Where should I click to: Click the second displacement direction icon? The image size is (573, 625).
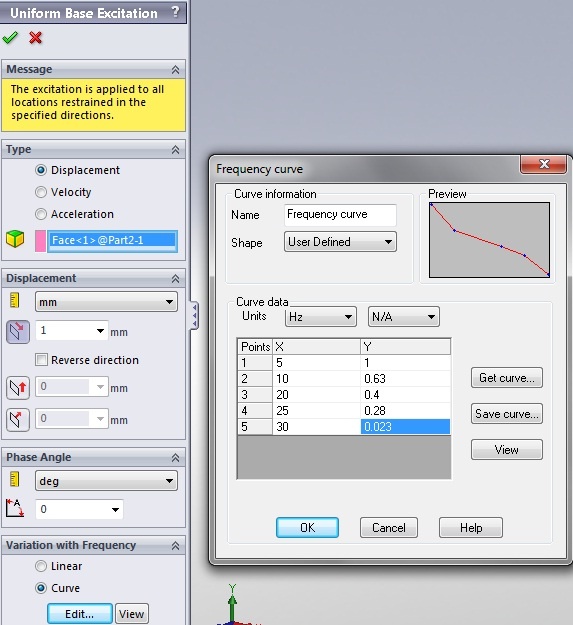(x=18, y=387)
